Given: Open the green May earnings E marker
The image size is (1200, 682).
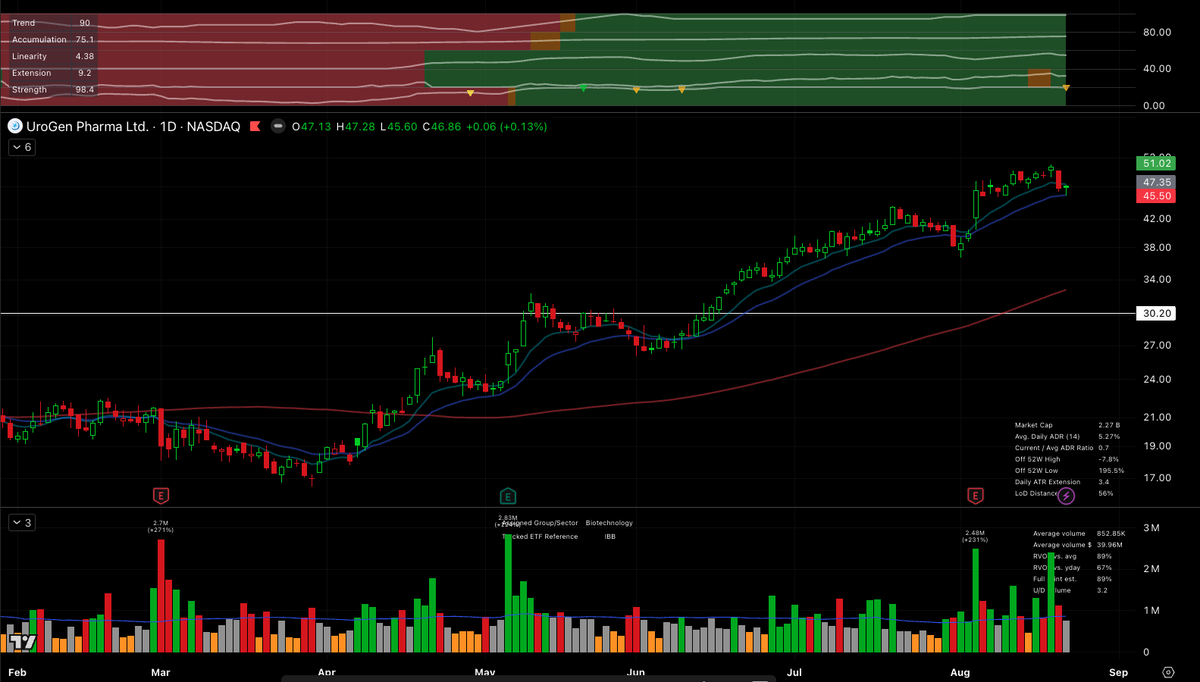Looking at the screenshot, I should (x=507, y=495).
